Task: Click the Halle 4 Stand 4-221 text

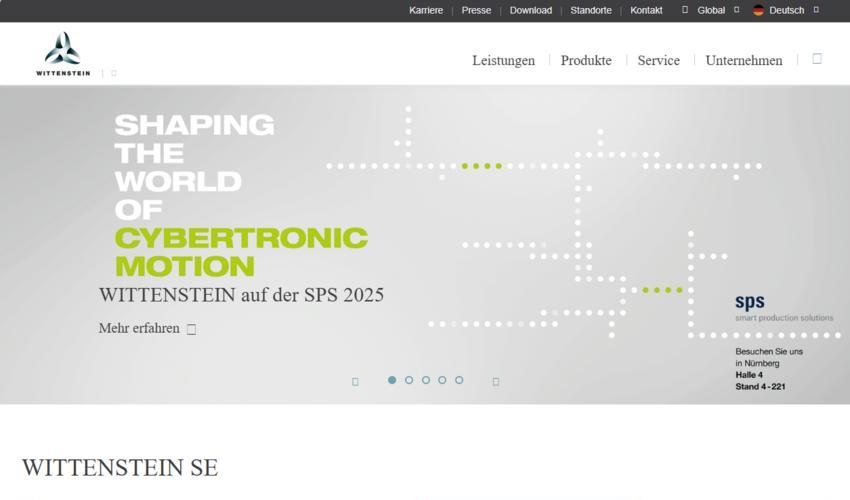Action: pyautogui.click(x=760, y=381)
